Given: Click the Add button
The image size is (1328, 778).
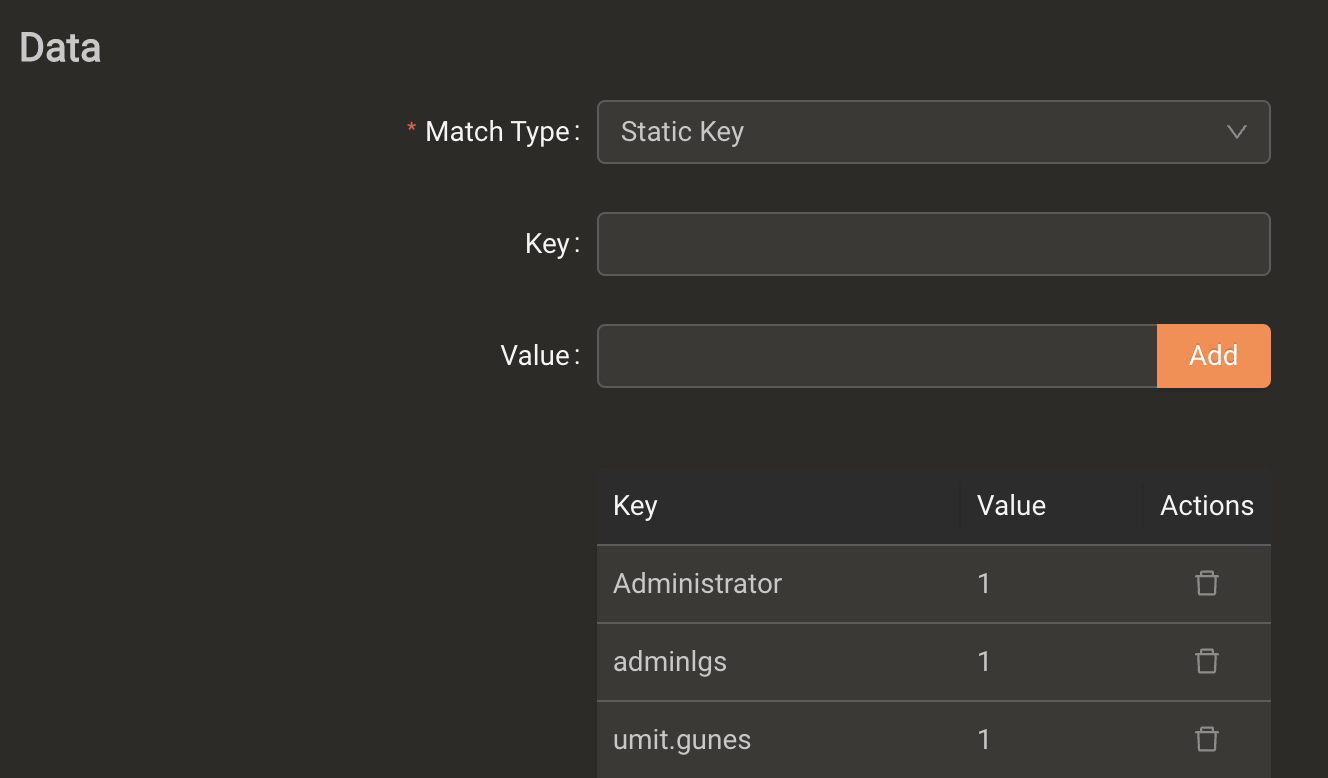Looking at the screenshot, I should (x=1214, y=355).
